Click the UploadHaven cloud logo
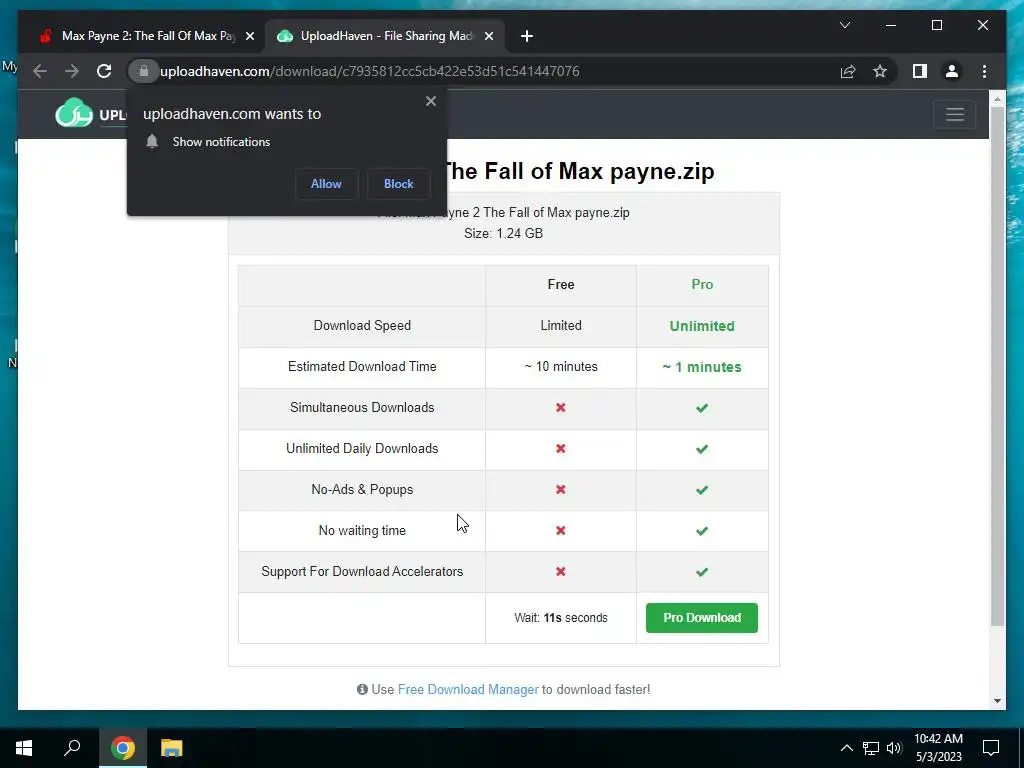1024x768 pixels. (74, 113)
